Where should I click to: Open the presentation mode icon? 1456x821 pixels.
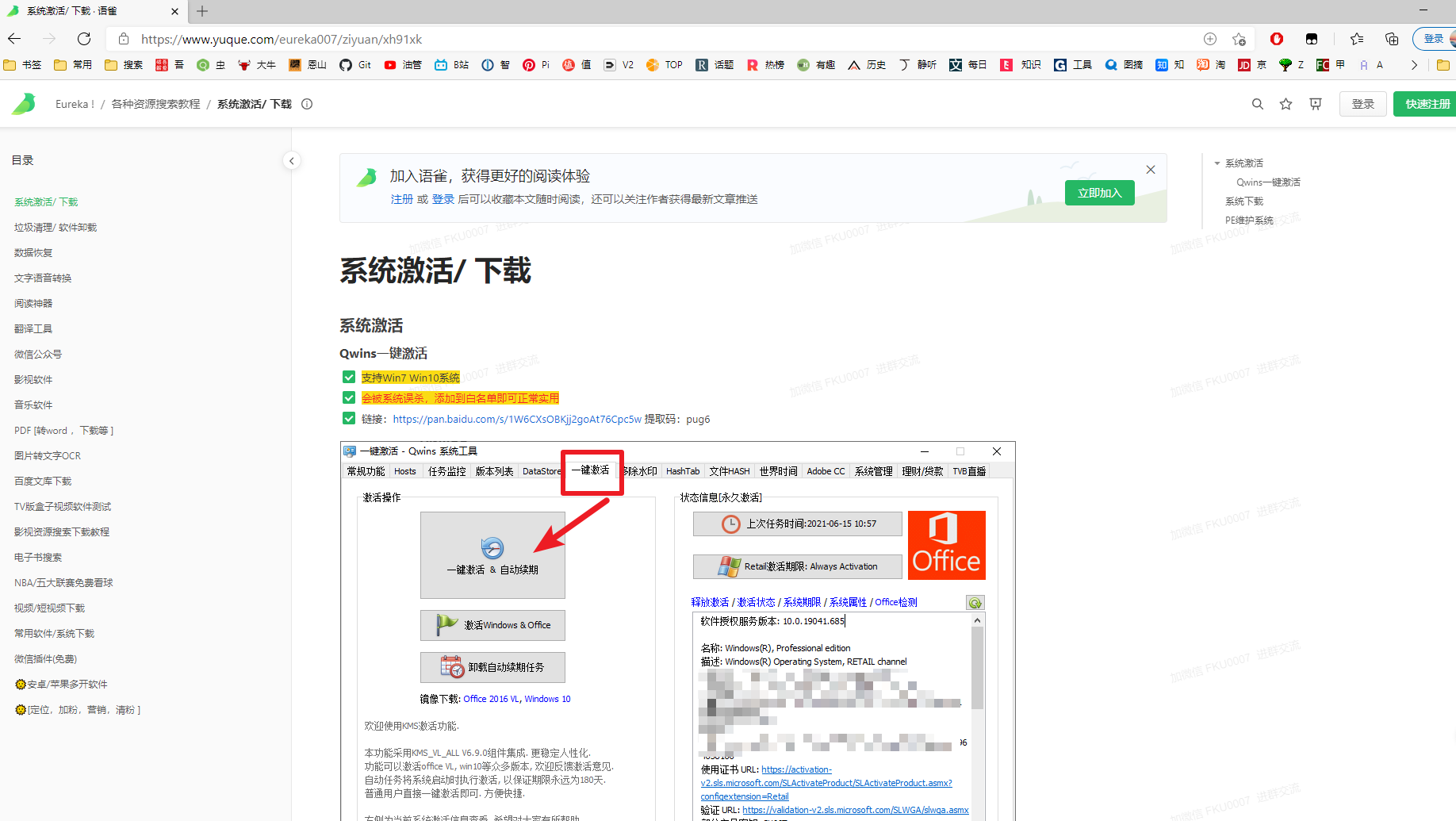[1316, 104]
